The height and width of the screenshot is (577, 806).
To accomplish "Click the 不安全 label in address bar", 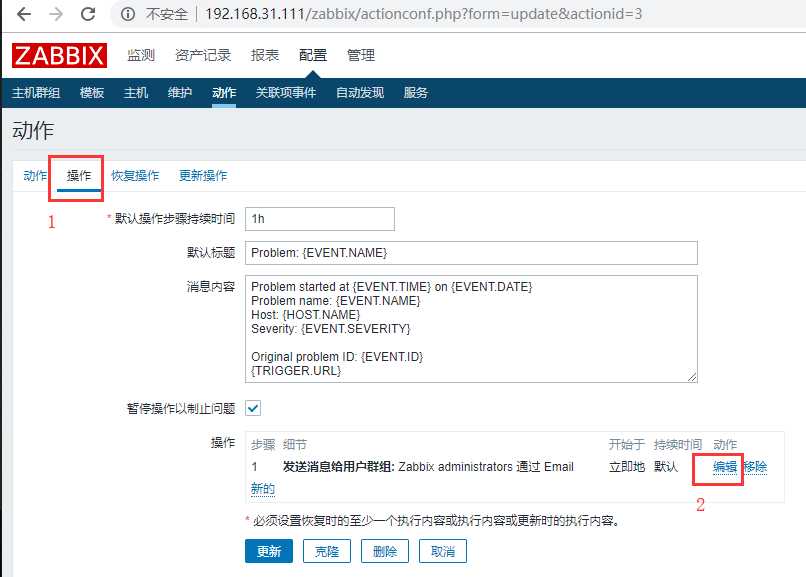I will tap(167, 14).
